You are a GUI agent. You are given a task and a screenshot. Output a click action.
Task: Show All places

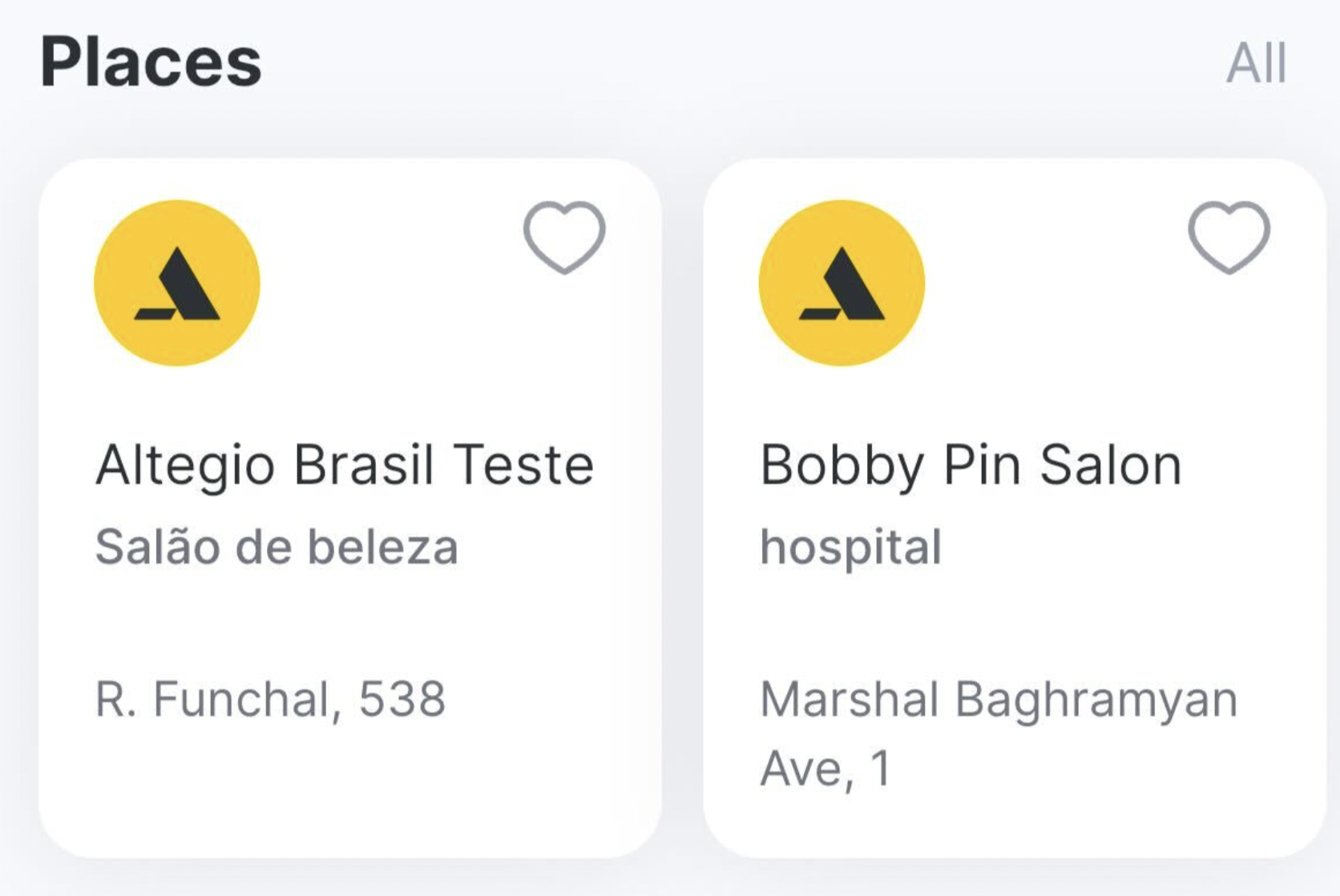[1256, 63]
